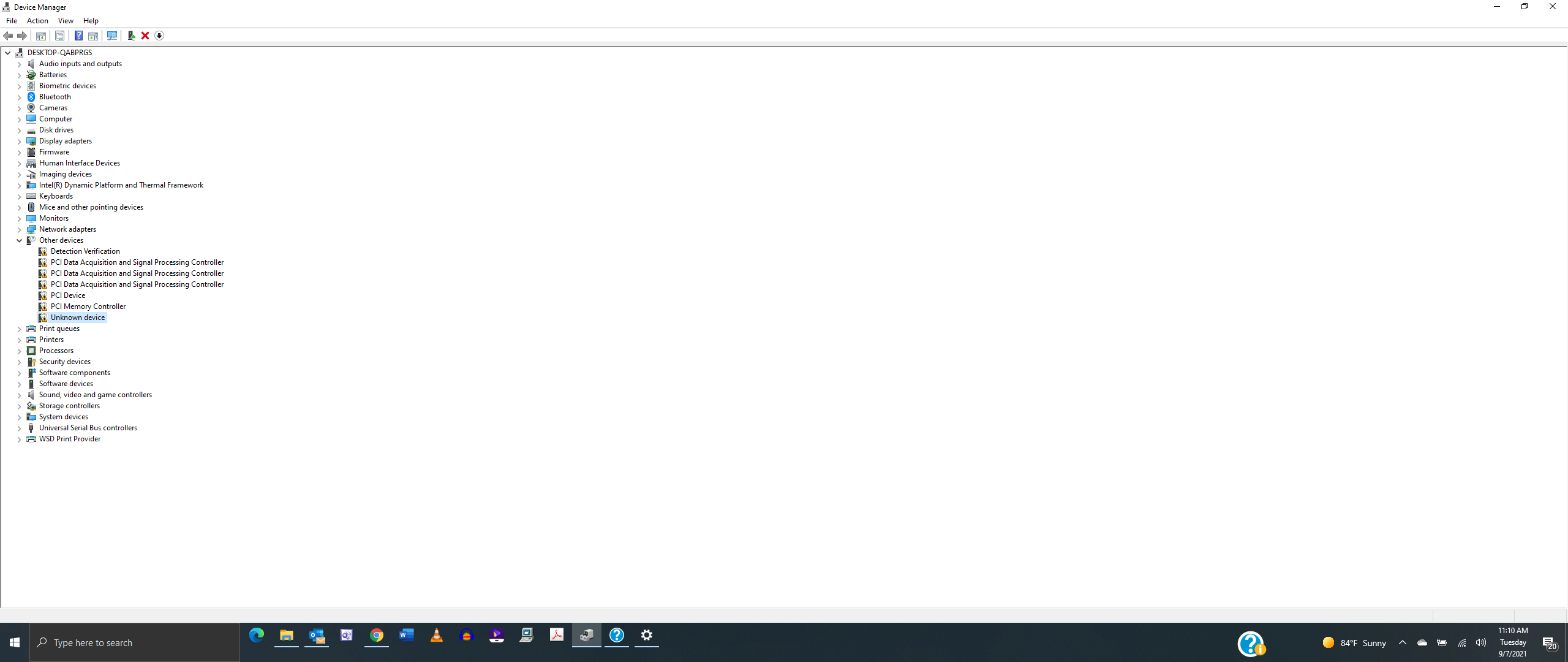Open VLC media player from taskbar
The width and height of the screenshot is (1568, 662).
pyautogui.click(x=436, y=636)
